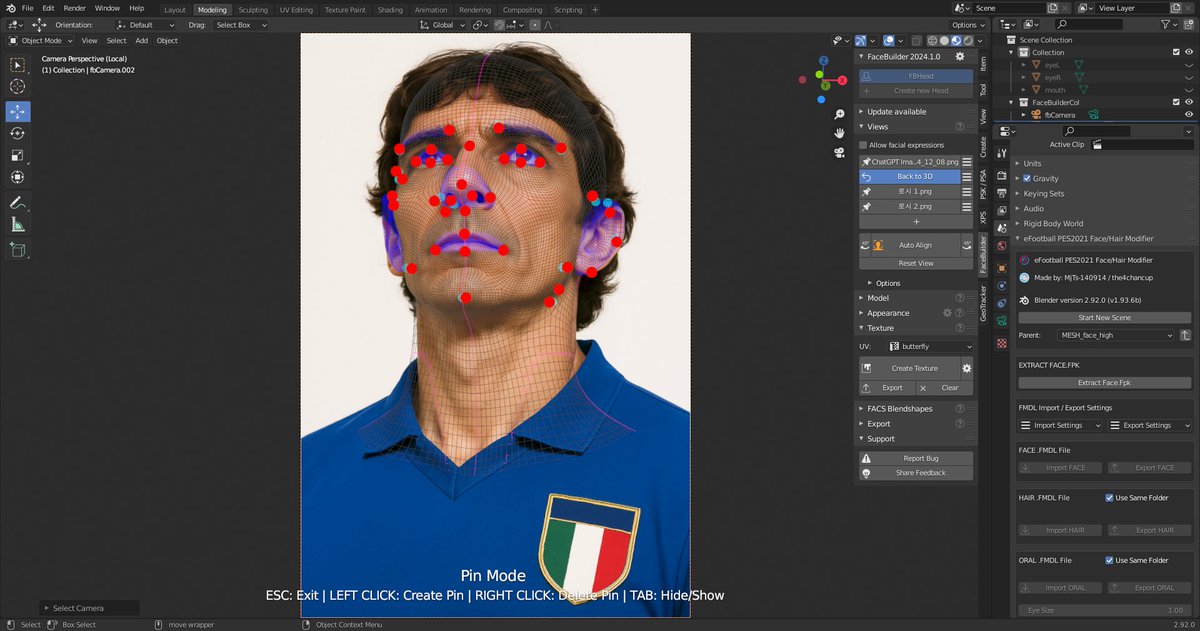Open the GeoTracker sidebar tab
The height and width of the screenshot is (631, 1200).
point(983,303)
